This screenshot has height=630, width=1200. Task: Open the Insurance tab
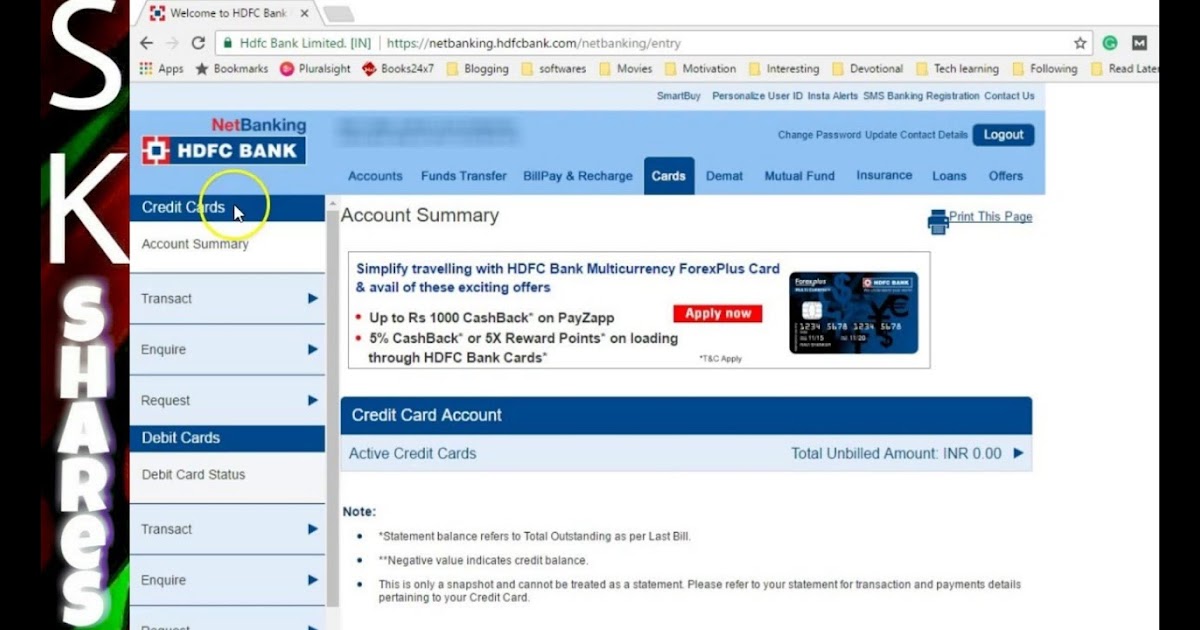click(x=884, y=175)
